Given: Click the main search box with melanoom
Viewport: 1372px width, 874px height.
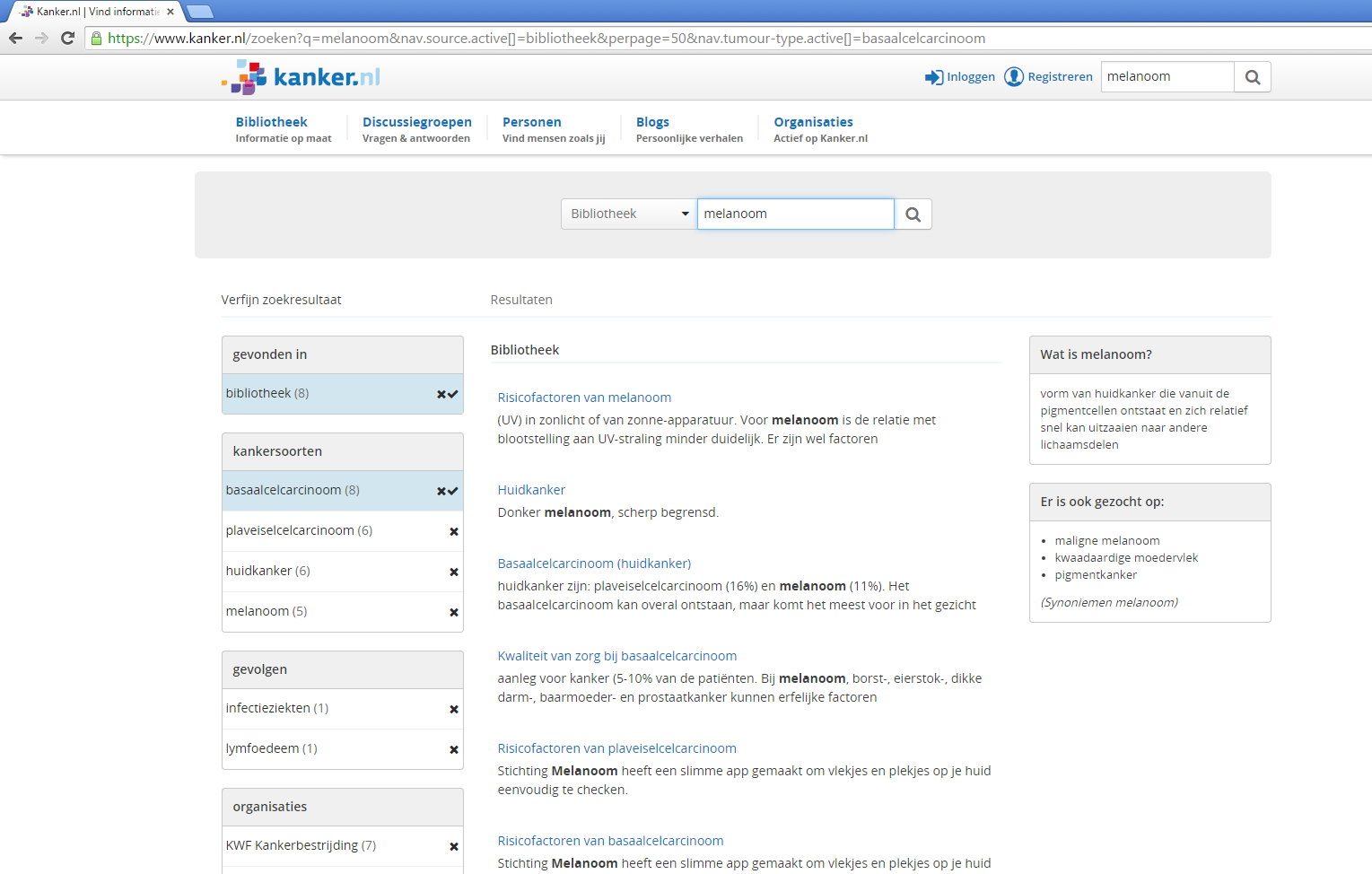Looking at the screenshot, I should [x=796, y=214].
